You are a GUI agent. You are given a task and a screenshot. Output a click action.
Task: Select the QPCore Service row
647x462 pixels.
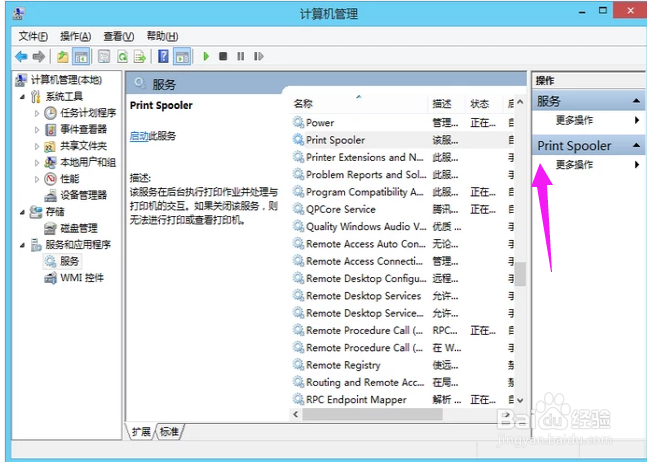coord(402,209)
